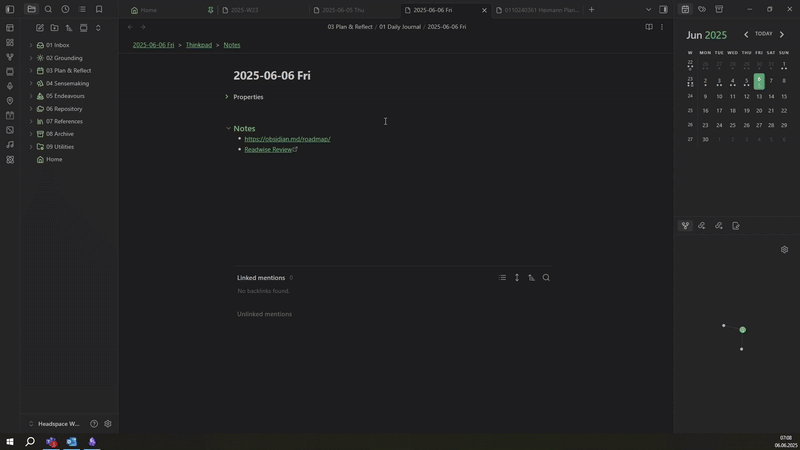Click the calendar ribbon icon in left strip
Image resolution: width=800 pixels, height=450 pixels.
(x=10, y=116)
